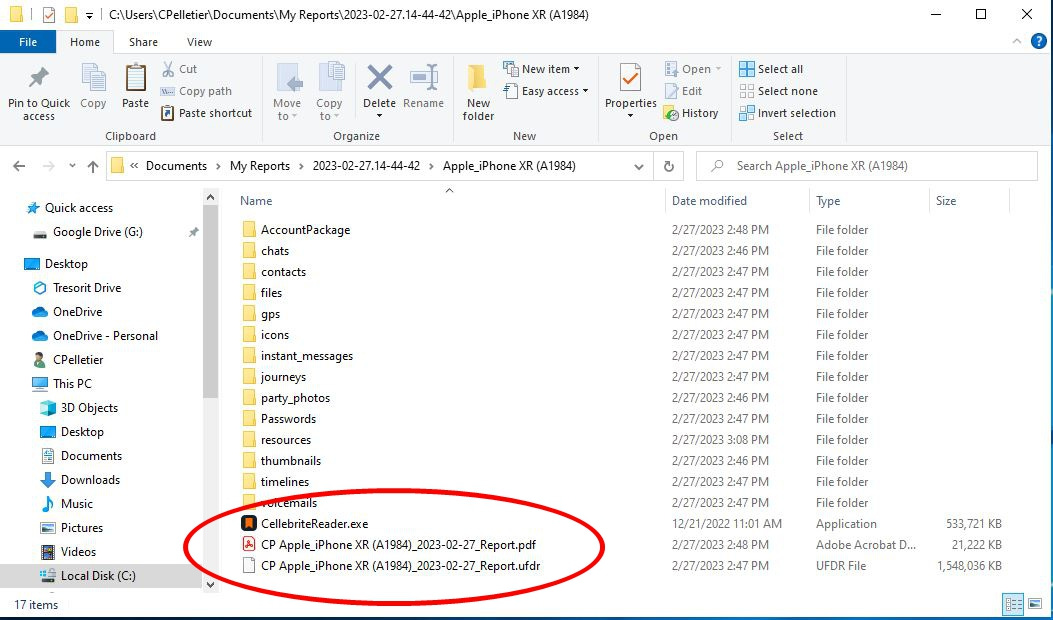Click Paste shortcut in the ribbon

click(x=206, y=113)
